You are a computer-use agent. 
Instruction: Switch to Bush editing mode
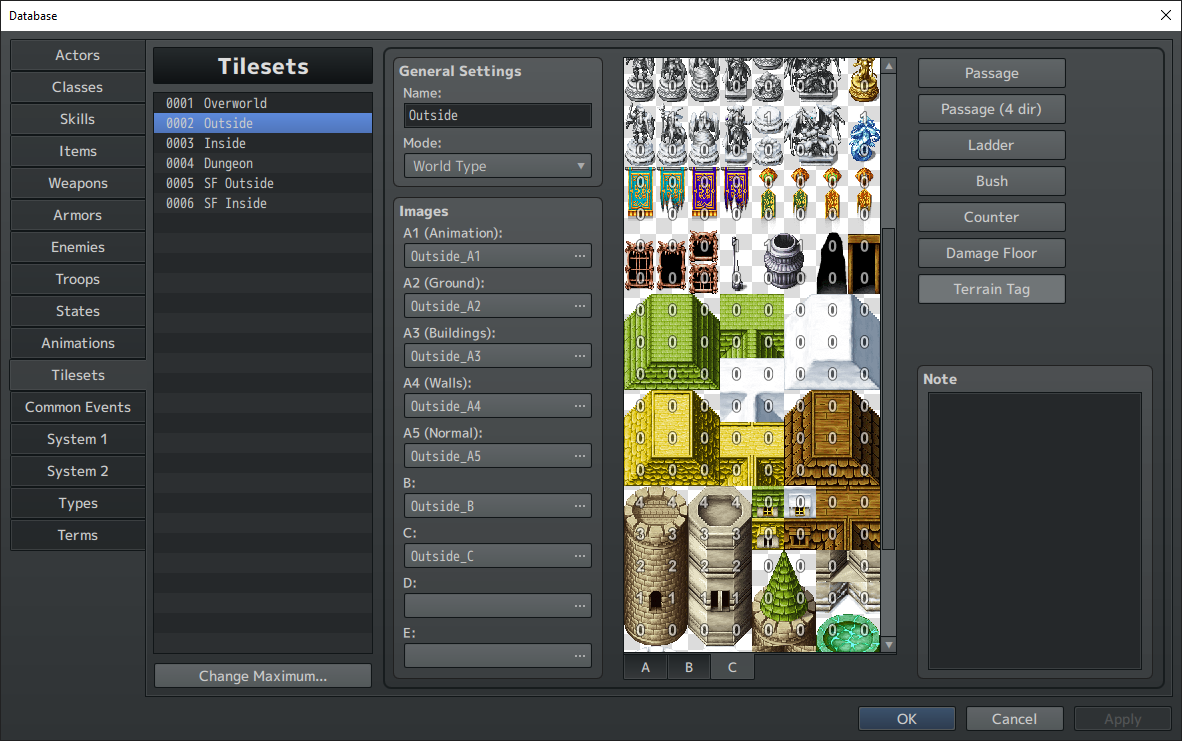[991, 181]
